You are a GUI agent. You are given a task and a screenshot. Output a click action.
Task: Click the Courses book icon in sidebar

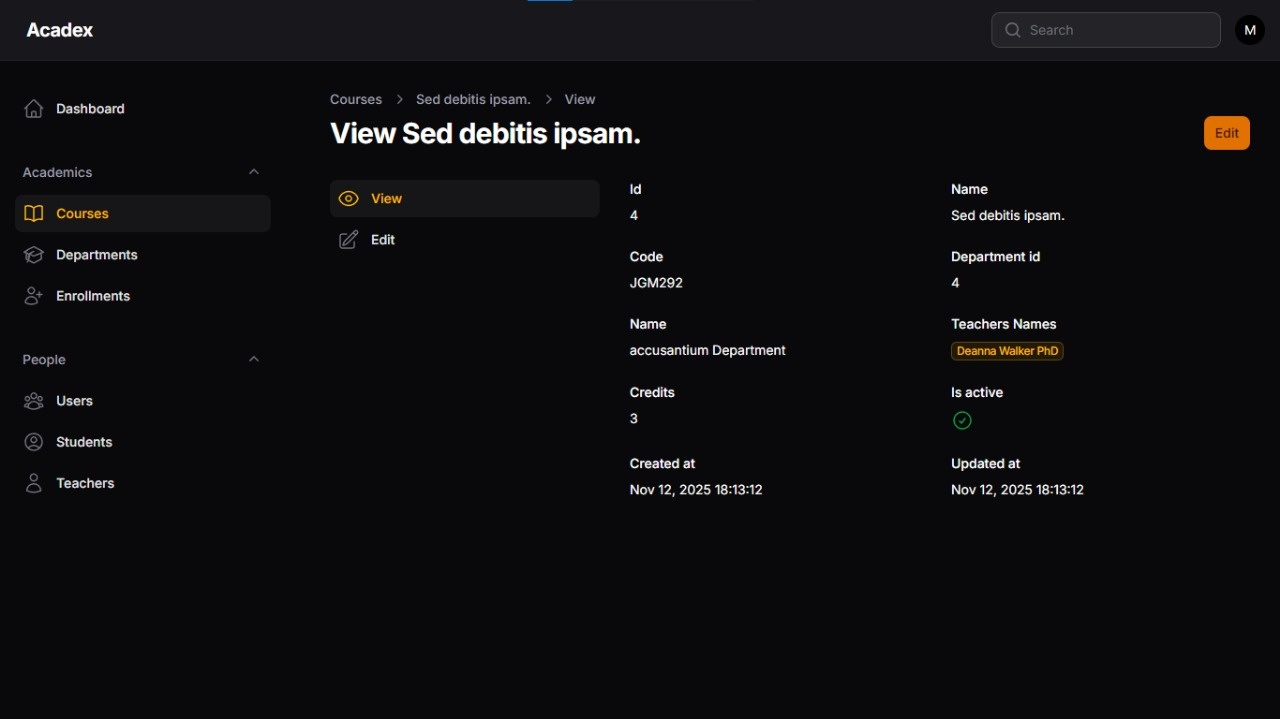point(34,214)
